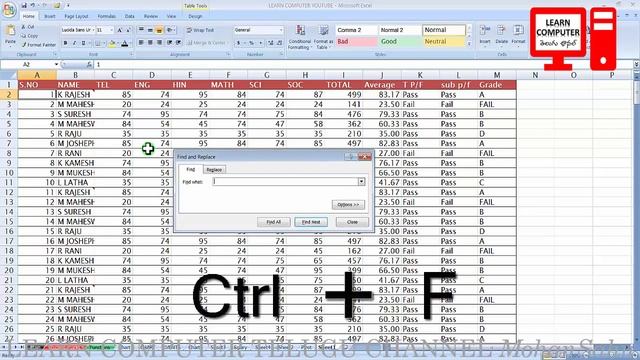The width and height of the screenshot is (640, 360).
Task: Open Conditional Formatting menu
Action: (300, 38)
